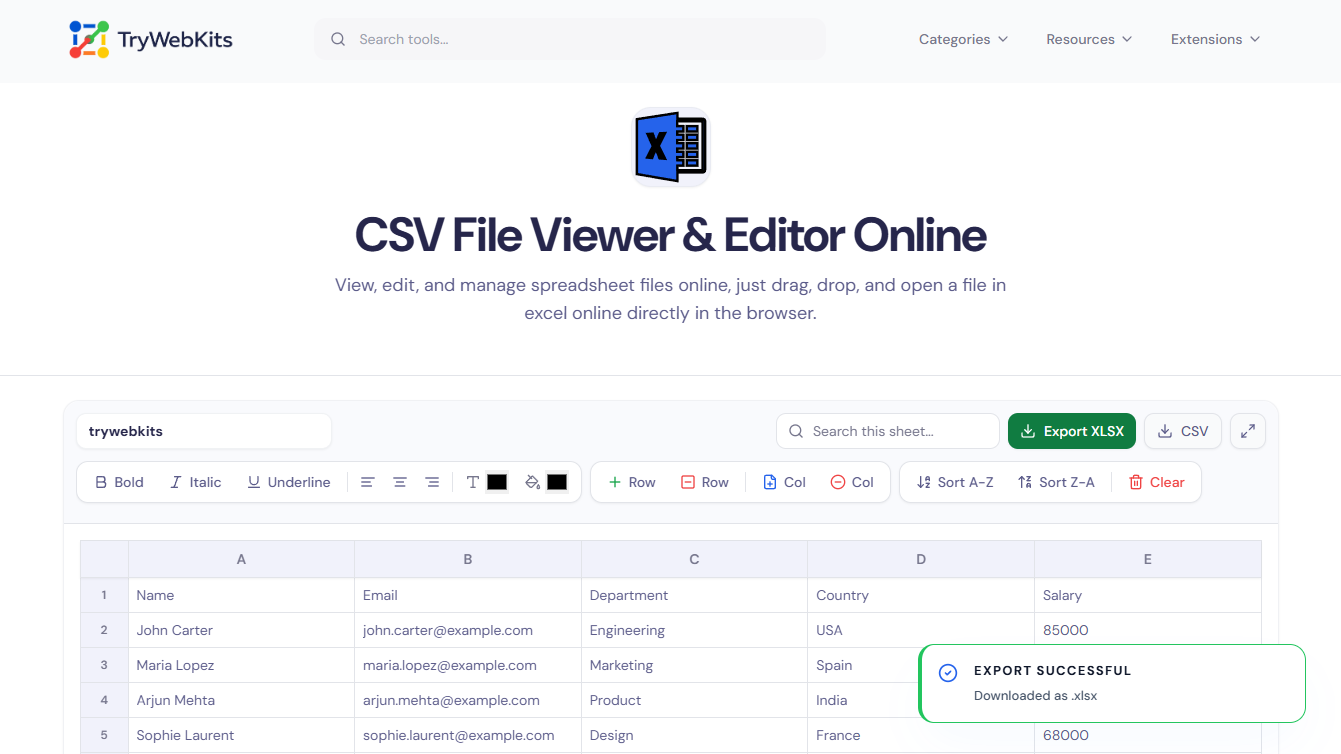Apply italic formatting
This screenshot has height=754, width=1341.
[x=195, y=481]
